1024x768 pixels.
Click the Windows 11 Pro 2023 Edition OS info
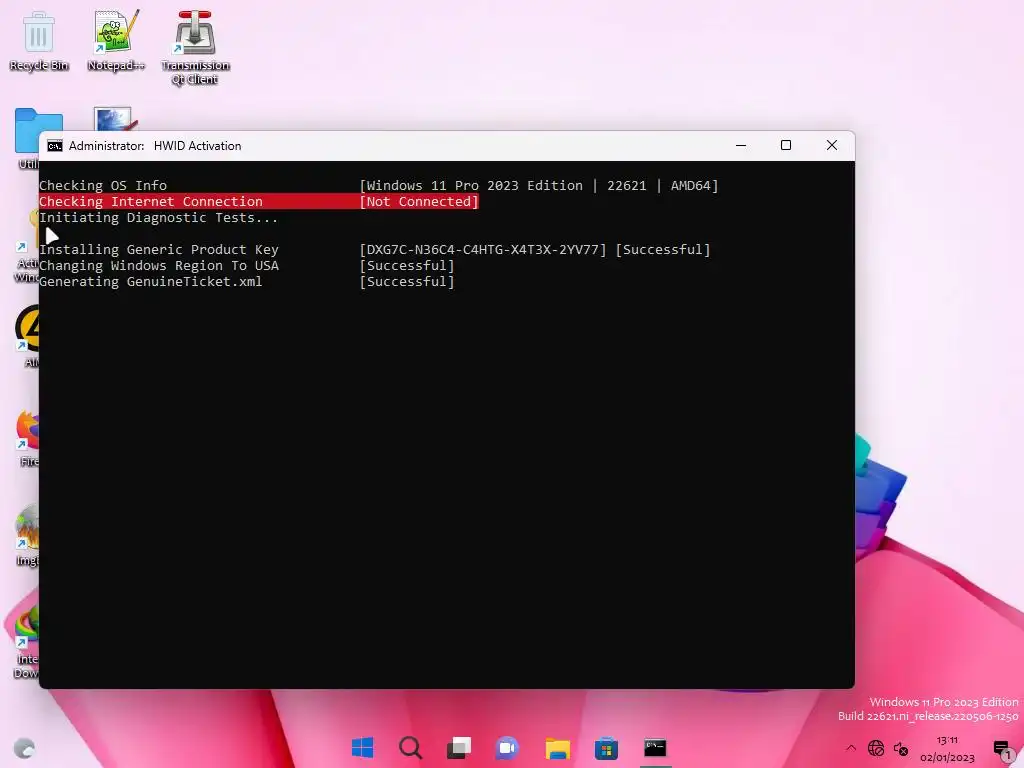[x=539, y=185]
